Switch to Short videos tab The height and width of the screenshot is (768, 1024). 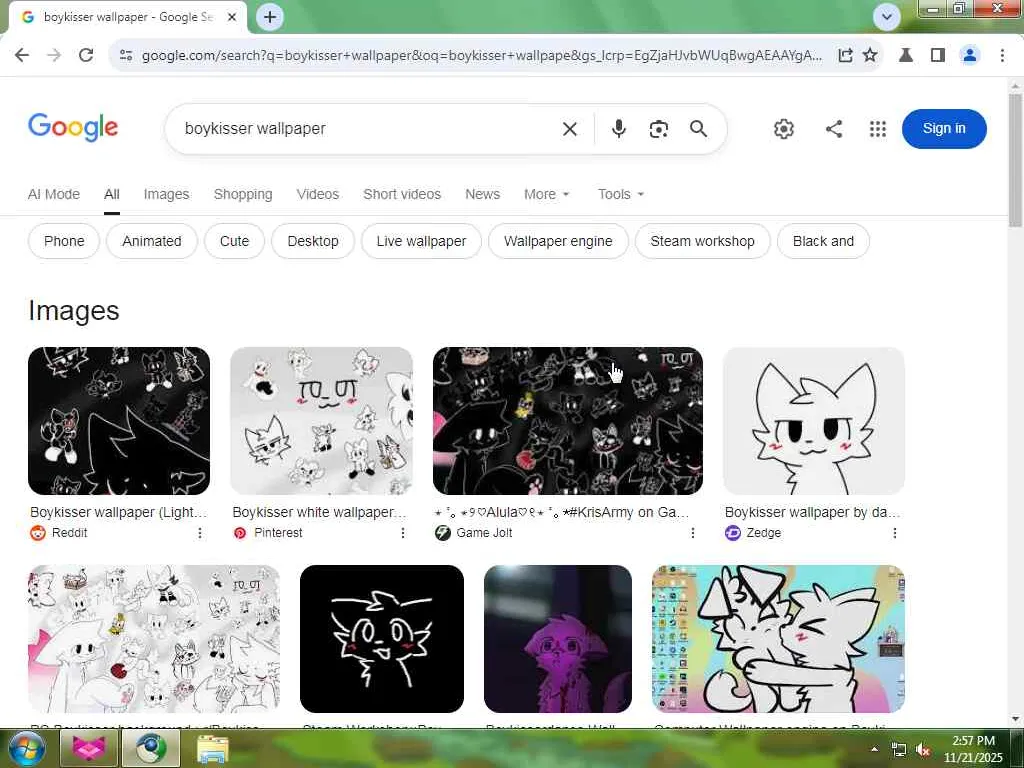pos(402,194)
